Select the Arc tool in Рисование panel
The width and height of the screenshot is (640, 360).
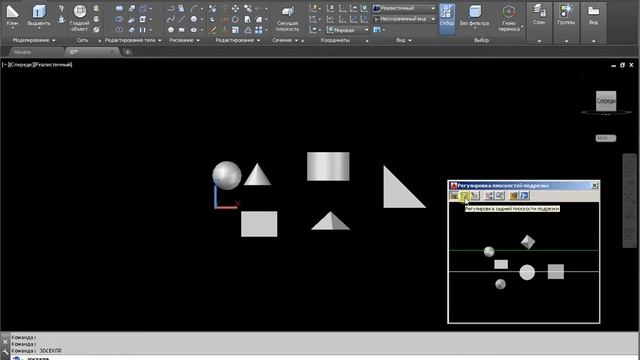coord(194,8)
